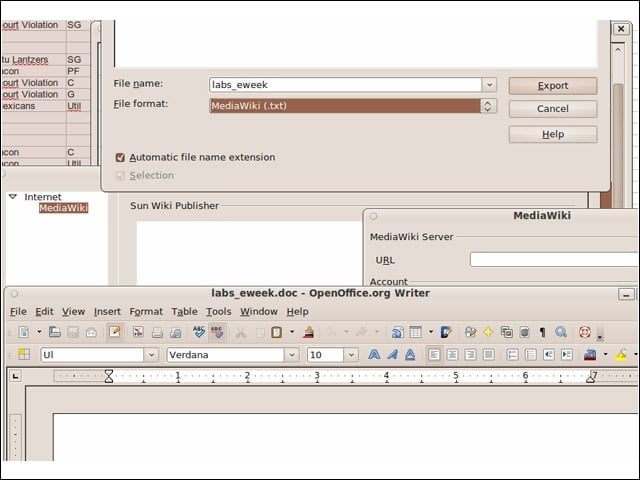Open the Gallery icon
The image size is (640, 480).
[507, 332]
